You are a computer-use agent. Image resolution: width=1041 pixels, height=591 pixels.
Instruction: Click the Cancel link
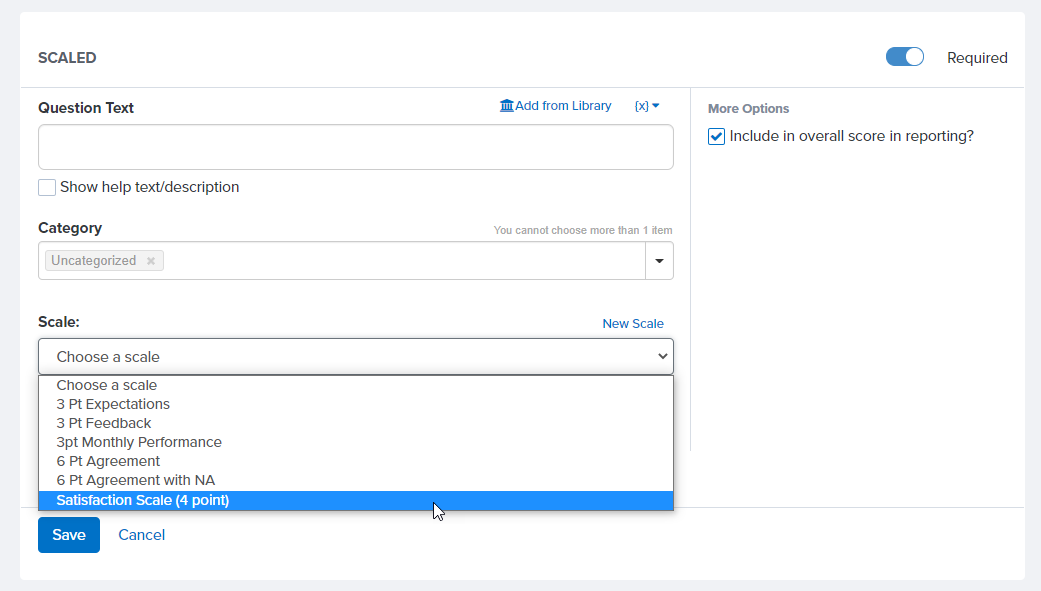tap(141, 535)
